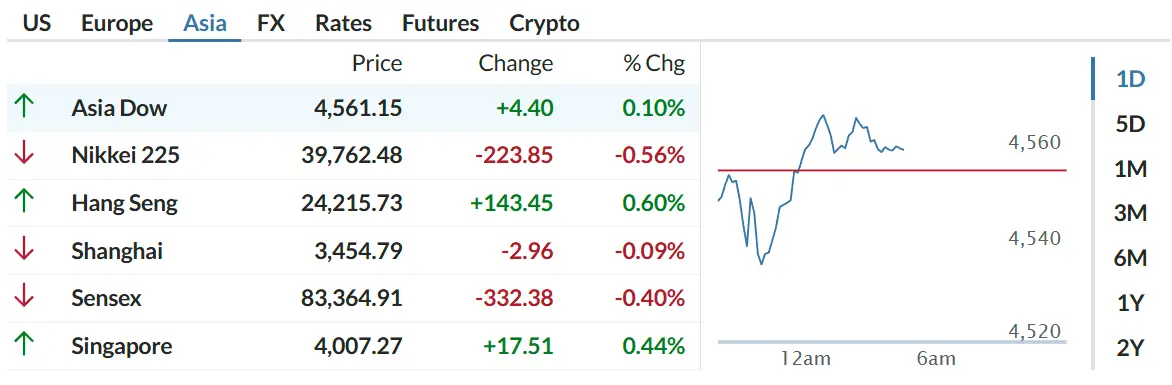
Task: Click the red down arrow beside Sensex
Action: 24,298
